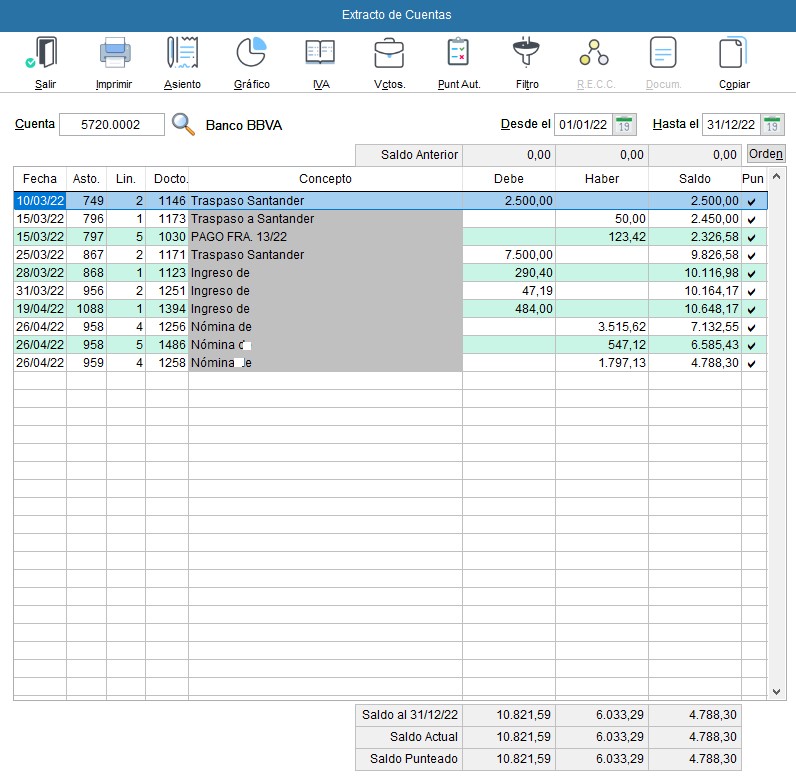Toggle Pun checkmark on 19/04/22 Ingreso row
The image size is (796, 779).
click(x=751, y=309)
